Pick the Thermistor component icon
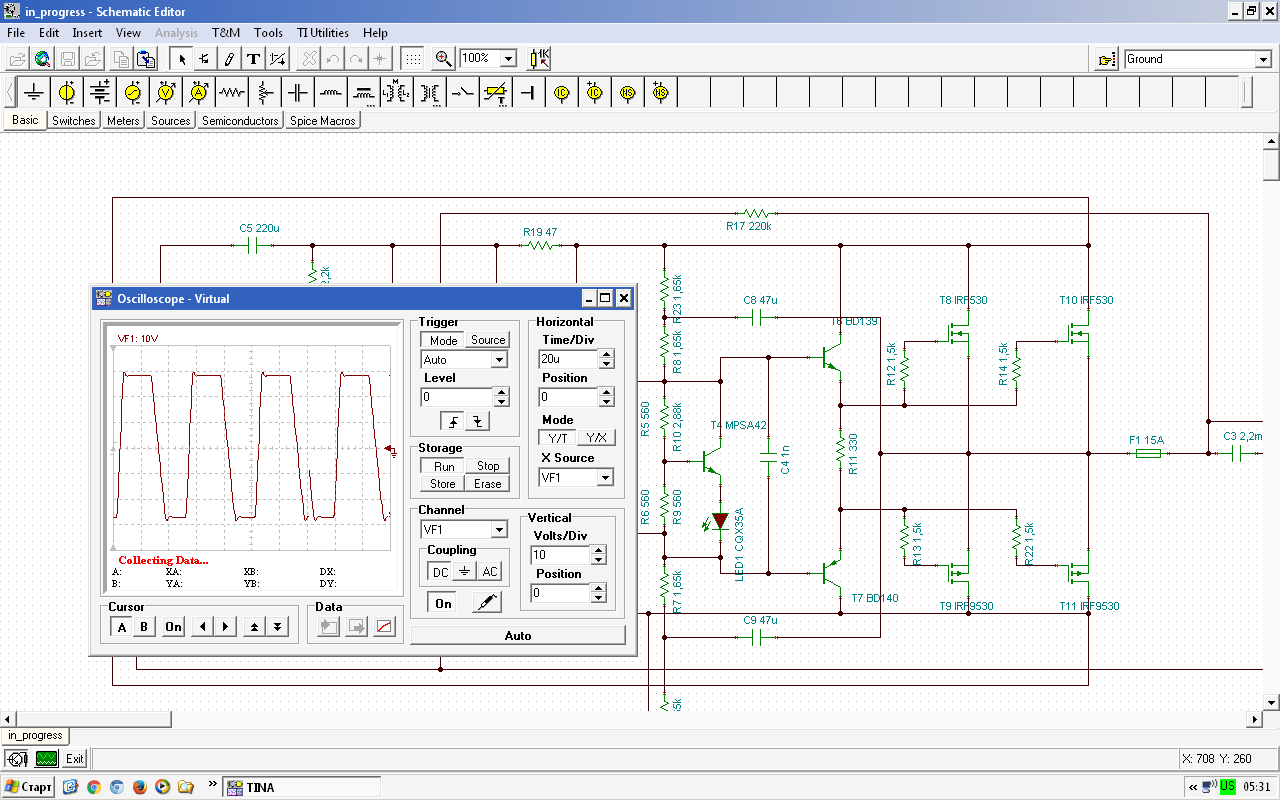 pyautogui.click(x=496, y=92)
